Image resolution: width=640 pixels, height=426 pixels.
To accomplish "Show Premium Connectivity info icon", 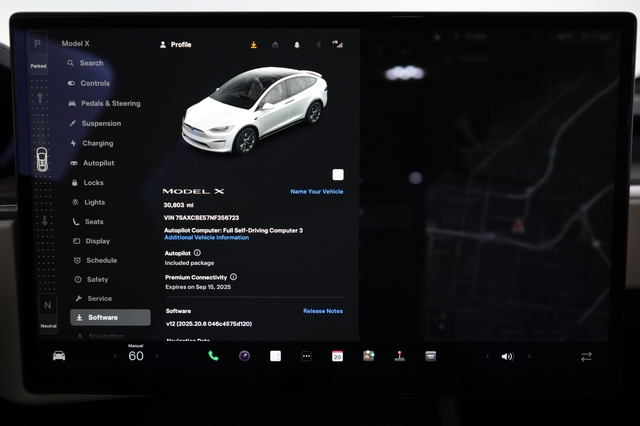I will [x=233, y=277].
